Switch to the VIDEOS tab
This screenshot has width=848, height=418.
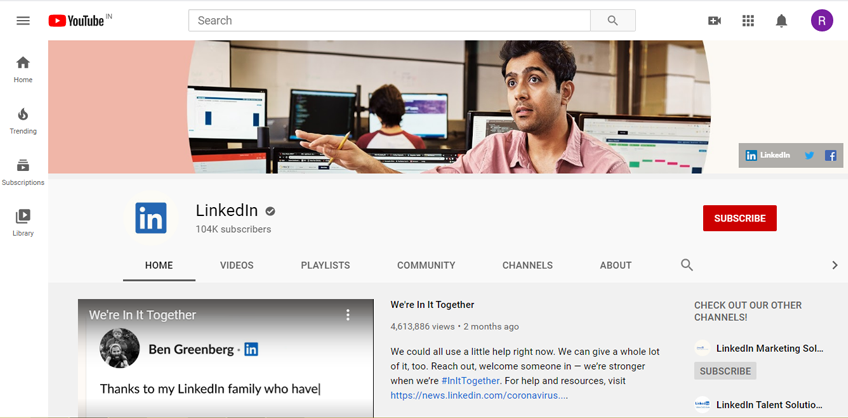(237, 266)
